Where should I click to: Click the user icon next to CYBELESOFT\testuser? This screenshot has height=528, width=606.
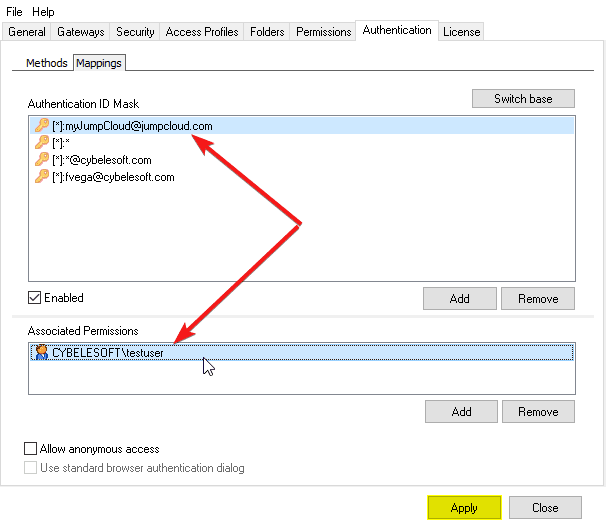[41, 352]
